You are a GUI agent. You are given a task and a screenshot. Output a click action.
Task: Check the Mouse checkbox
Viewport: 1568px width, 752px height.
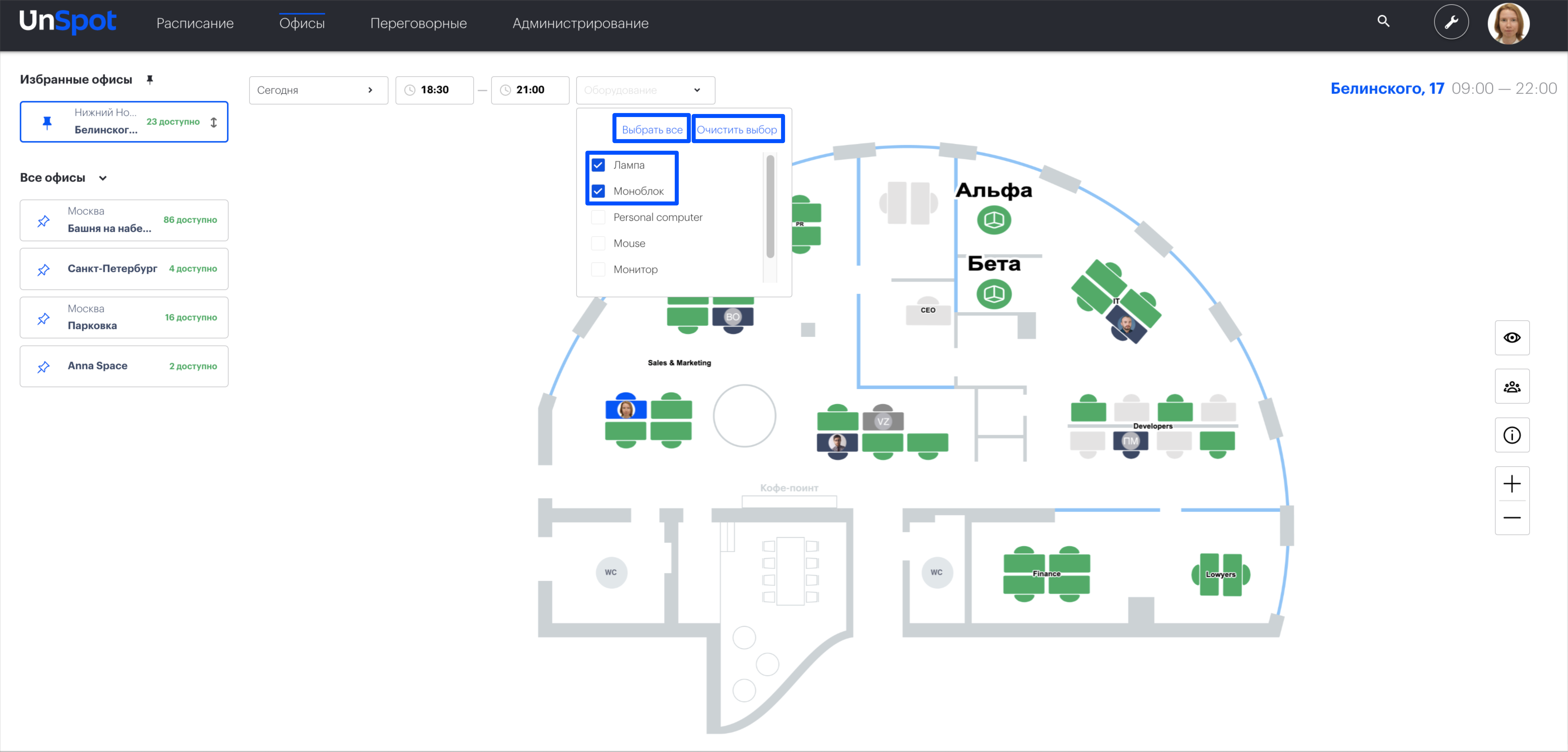[x=598, y=244]
